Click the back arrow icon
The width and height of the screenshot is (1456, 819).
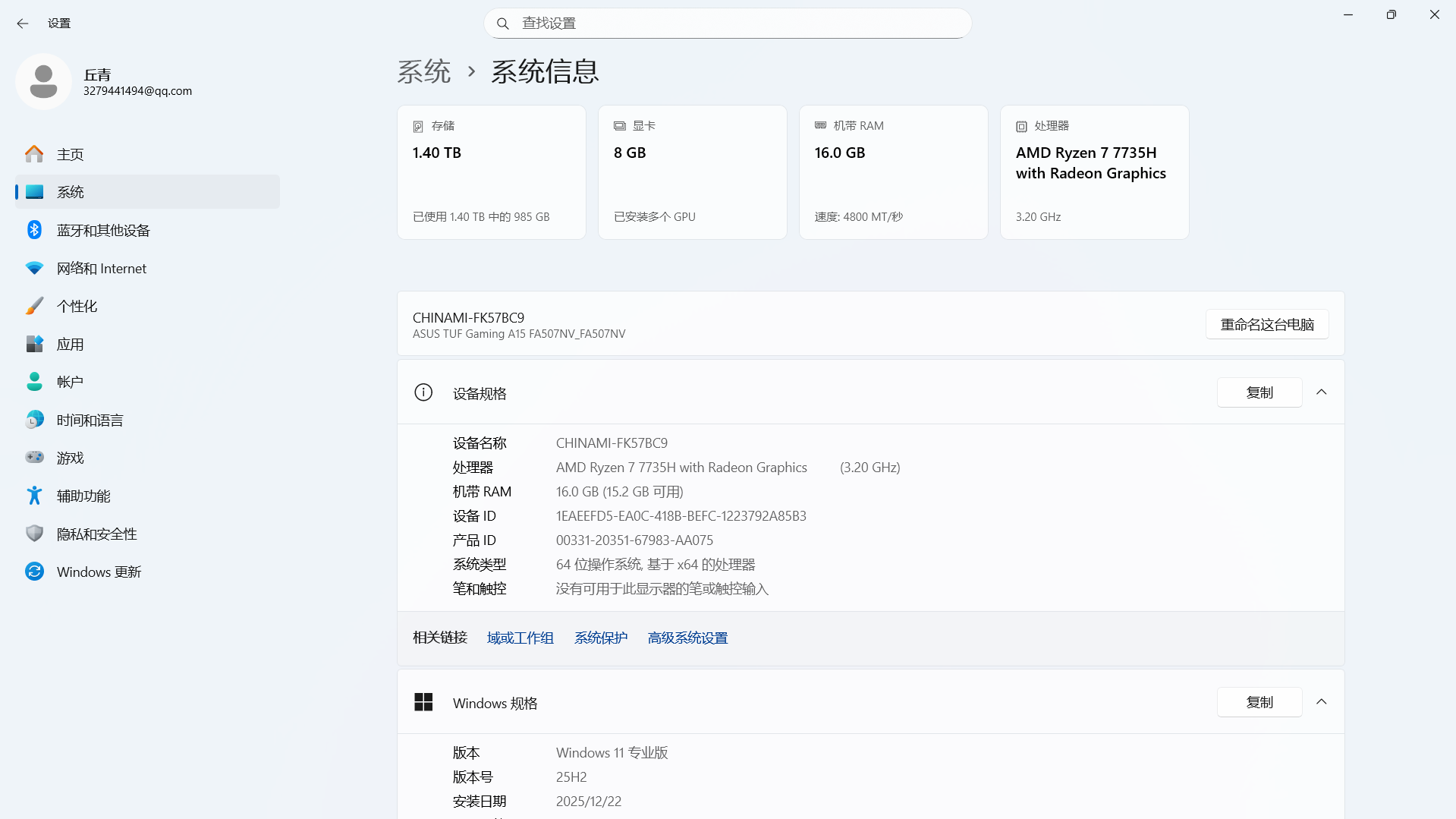23,24
